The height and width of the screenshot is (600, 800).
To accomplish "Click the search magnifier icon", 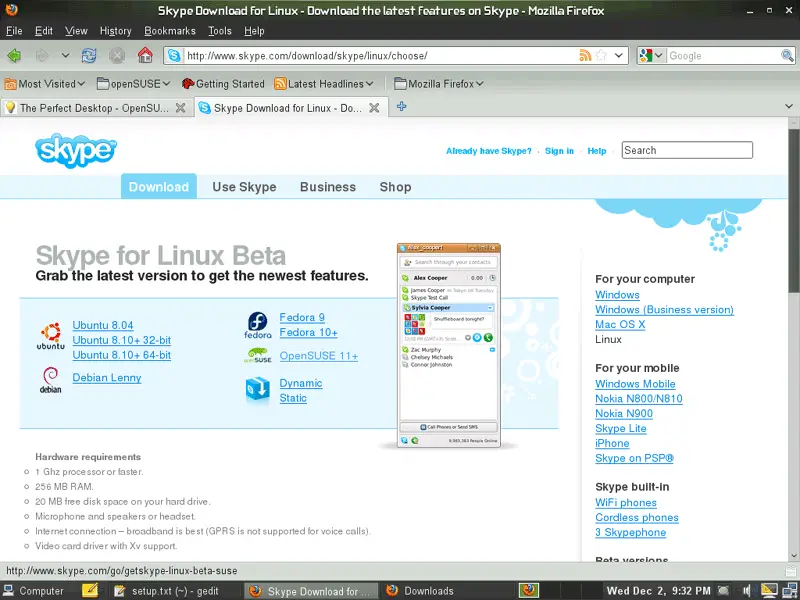I will click(787, 56).
